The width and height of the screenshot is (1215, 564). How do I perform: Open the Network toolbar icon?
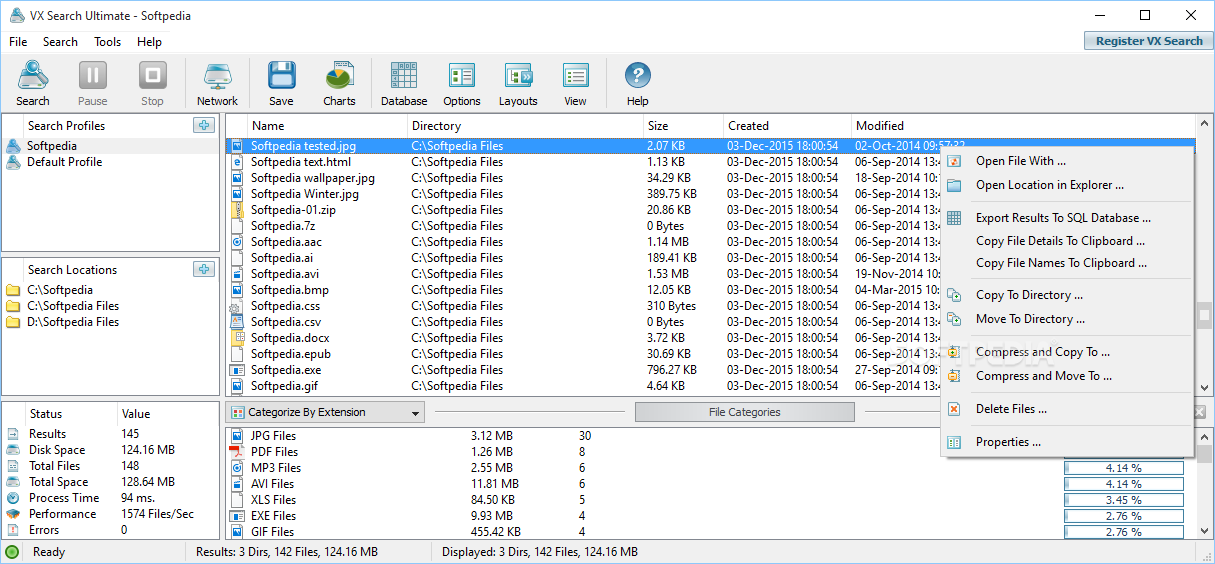point(217,76)
